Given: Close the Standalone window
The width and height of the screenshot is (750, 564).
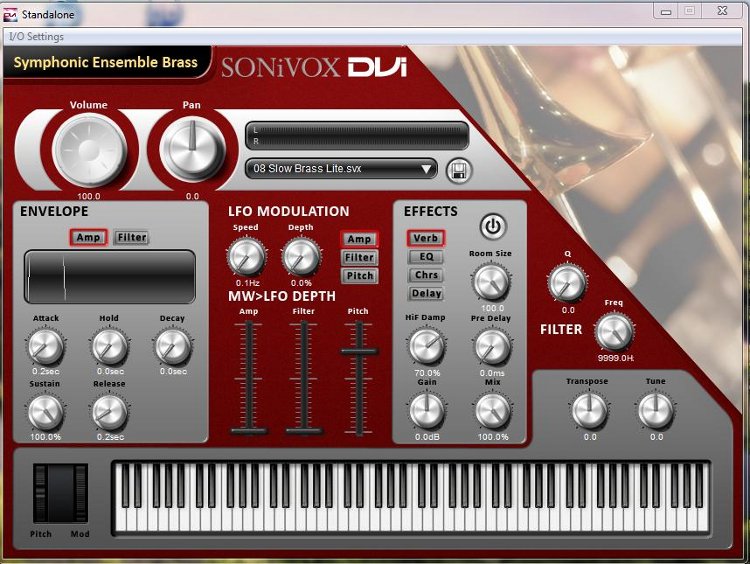Looking at the screenshot, I should pos(722,11).
